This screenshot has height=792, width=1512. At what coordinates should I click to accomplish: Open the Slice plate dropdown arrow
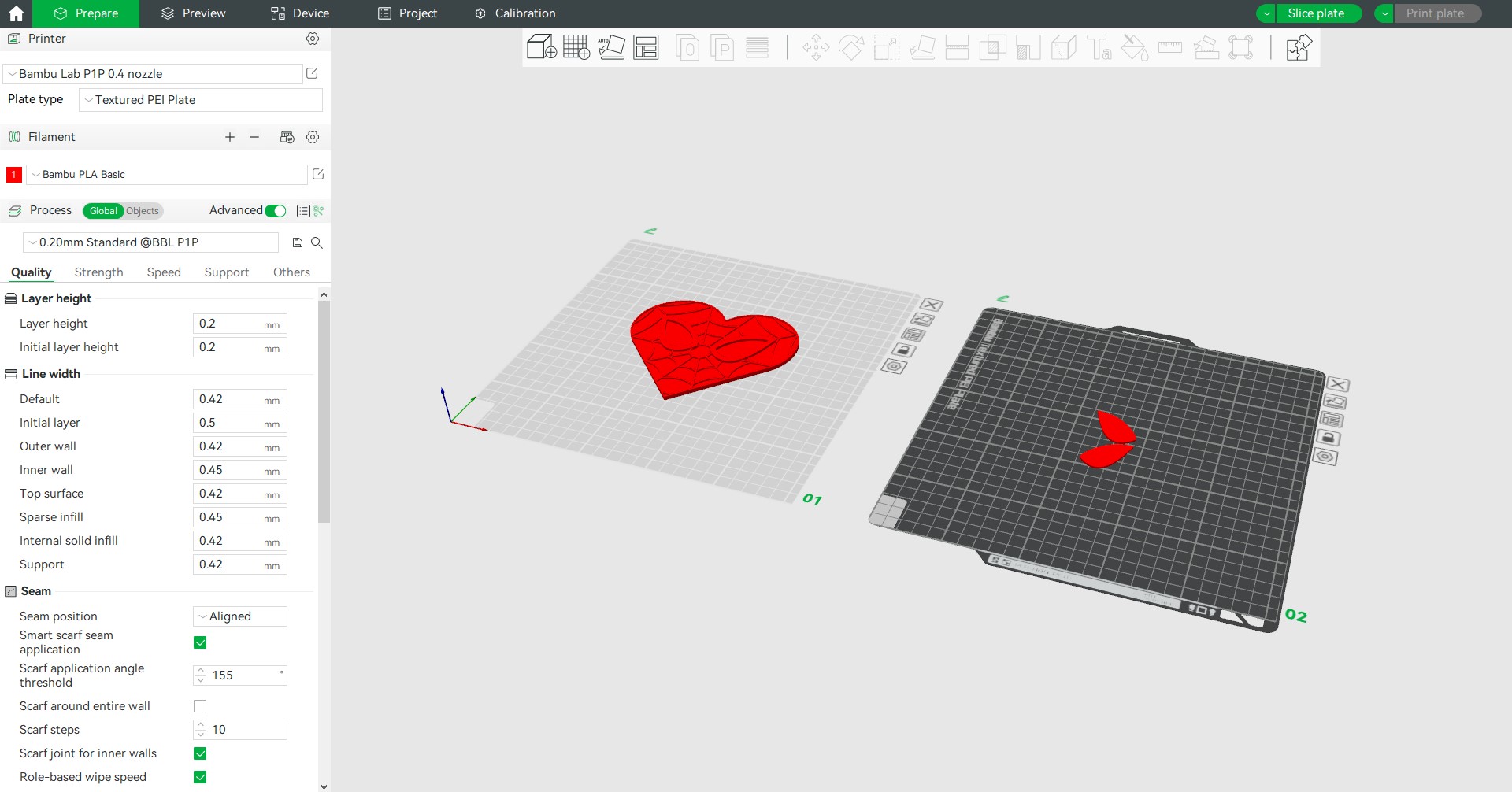point(1266,13)
